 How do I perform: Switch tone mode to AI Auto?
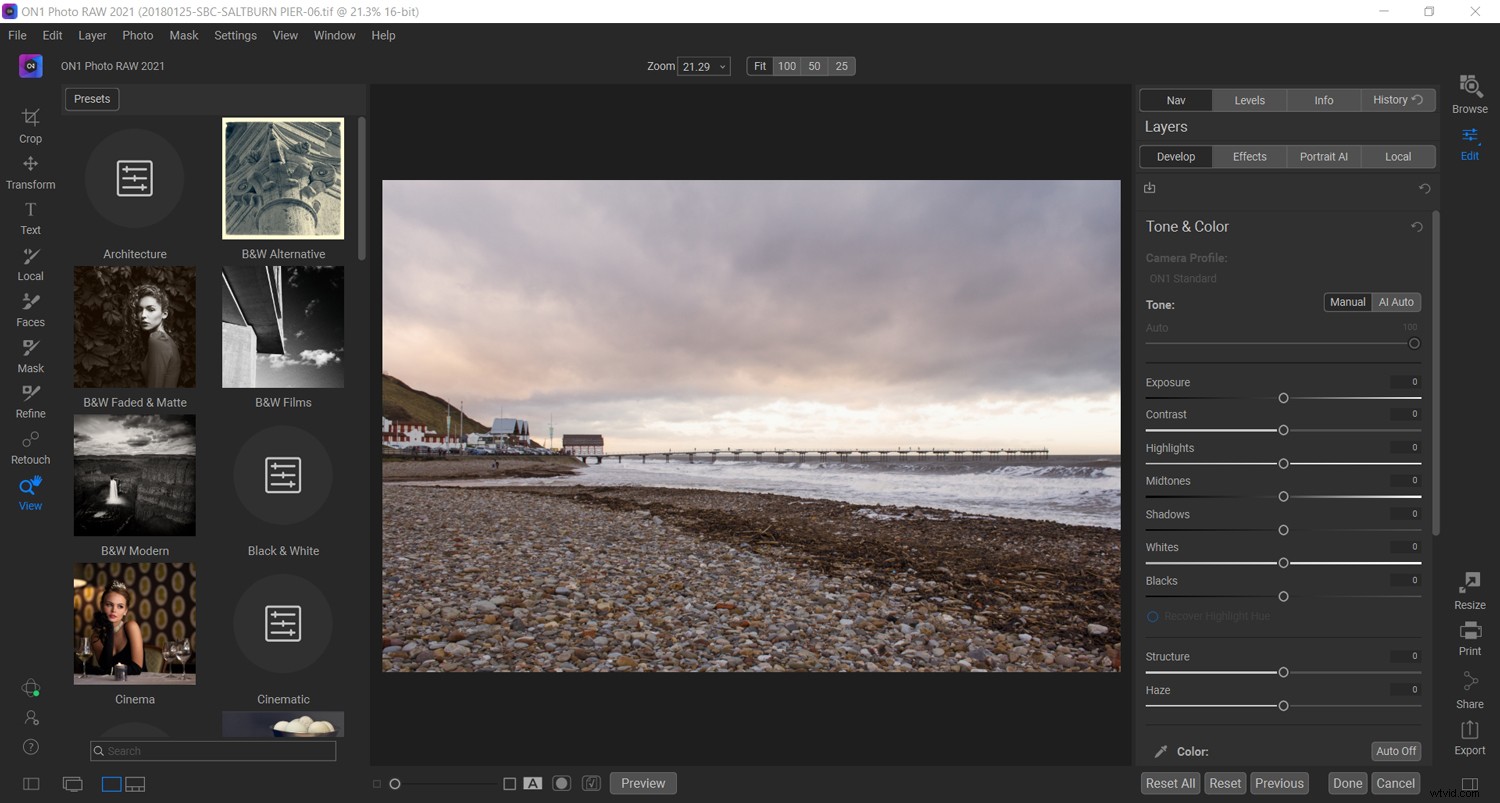pos(1396,301)
